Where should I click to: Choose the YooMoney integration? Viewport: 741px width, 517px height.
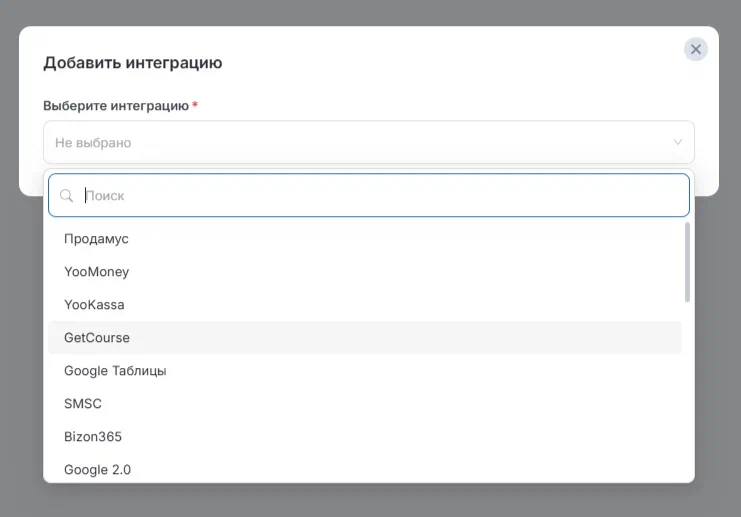[365, 272]
